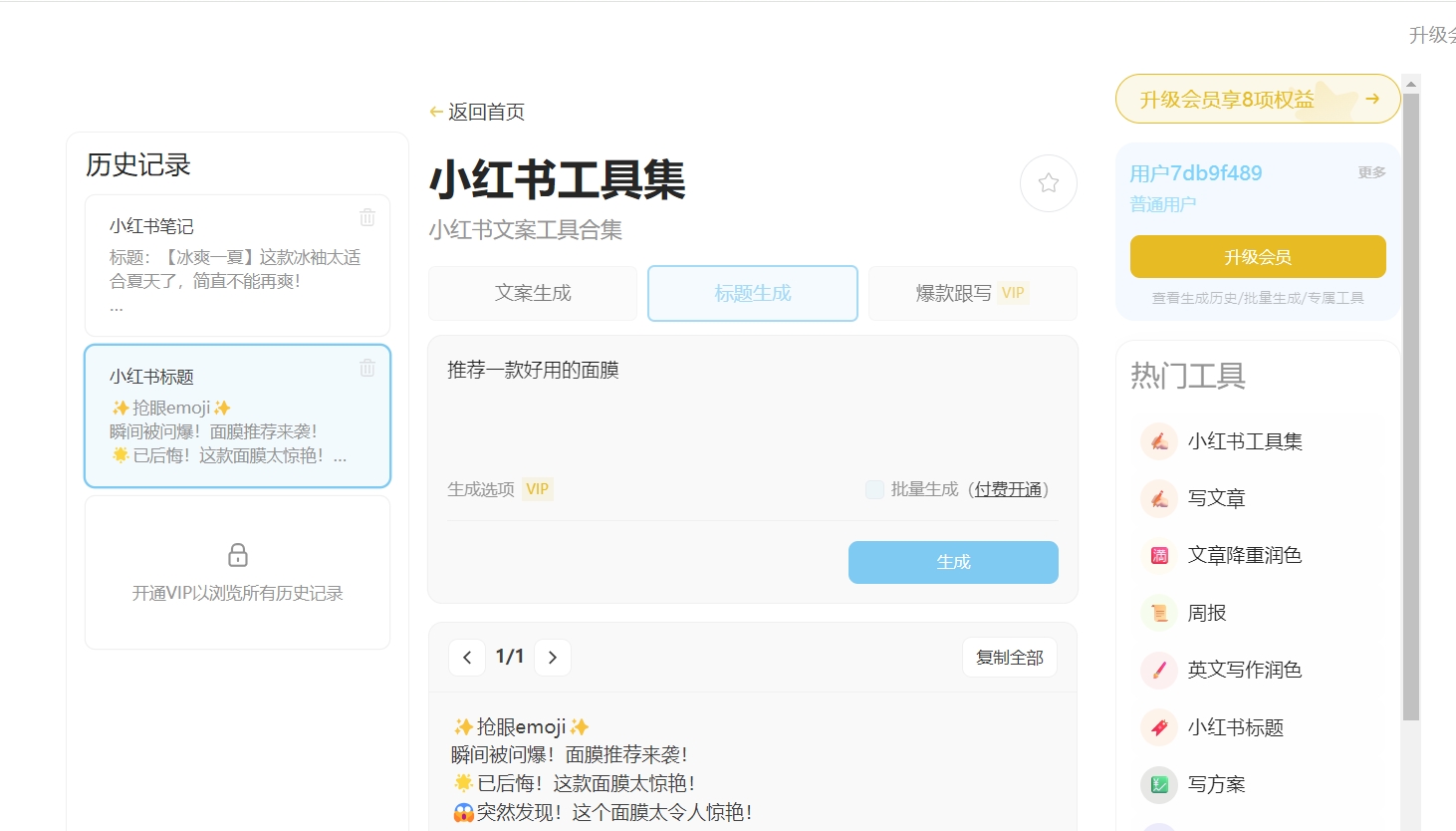
Task: Delete the 小红书笔记 history with trash icon
Action: click(366, 216)
